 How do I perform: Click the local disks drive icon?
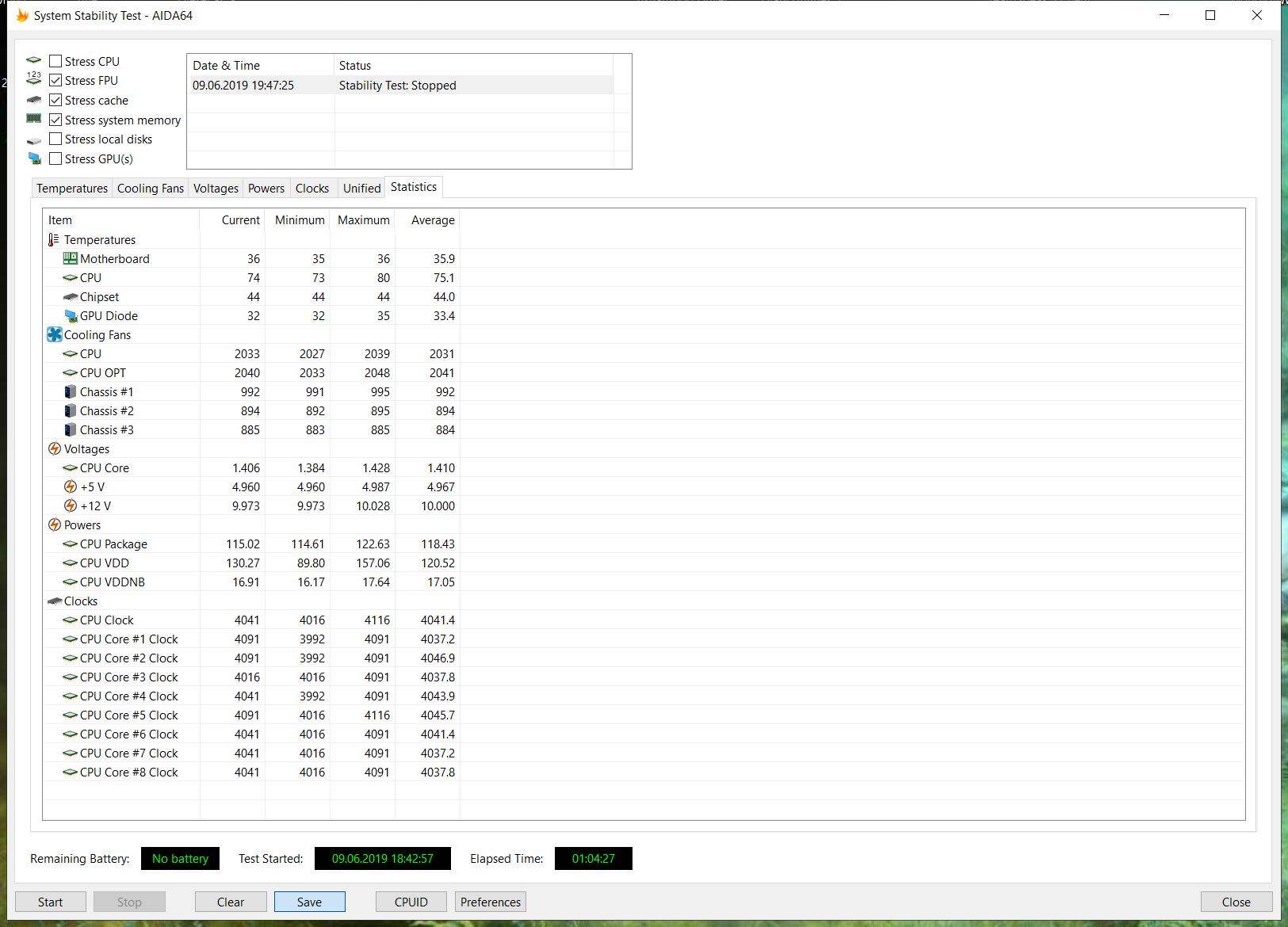33,140
